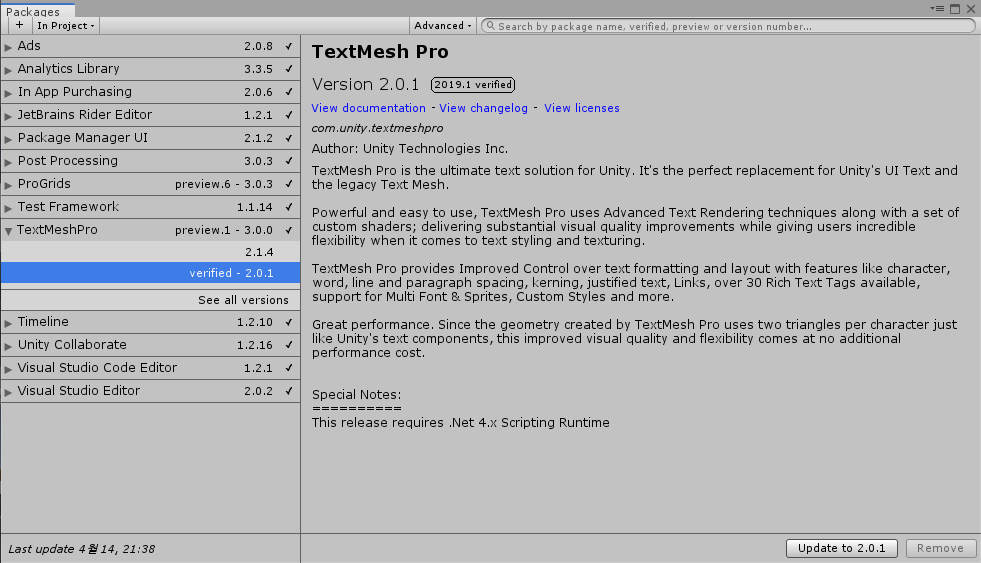Image resolution: width=981 pixels, height=563 pixels.
Task: Expand the Post Processing package
Action: pos(8,161)
